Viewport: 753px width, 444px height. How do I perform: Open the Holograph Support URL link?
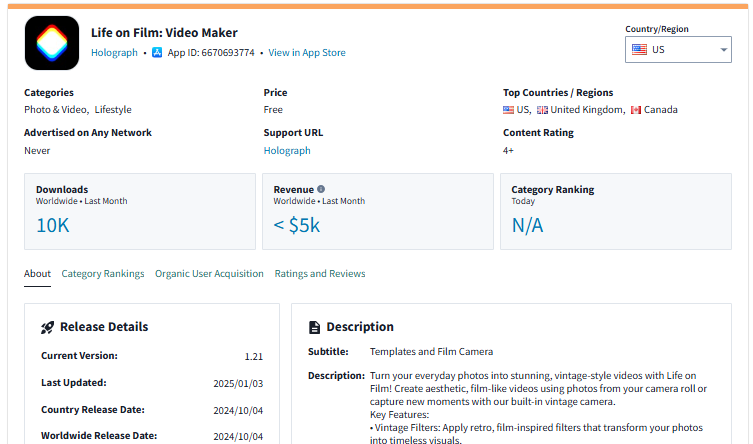(287, 151)
